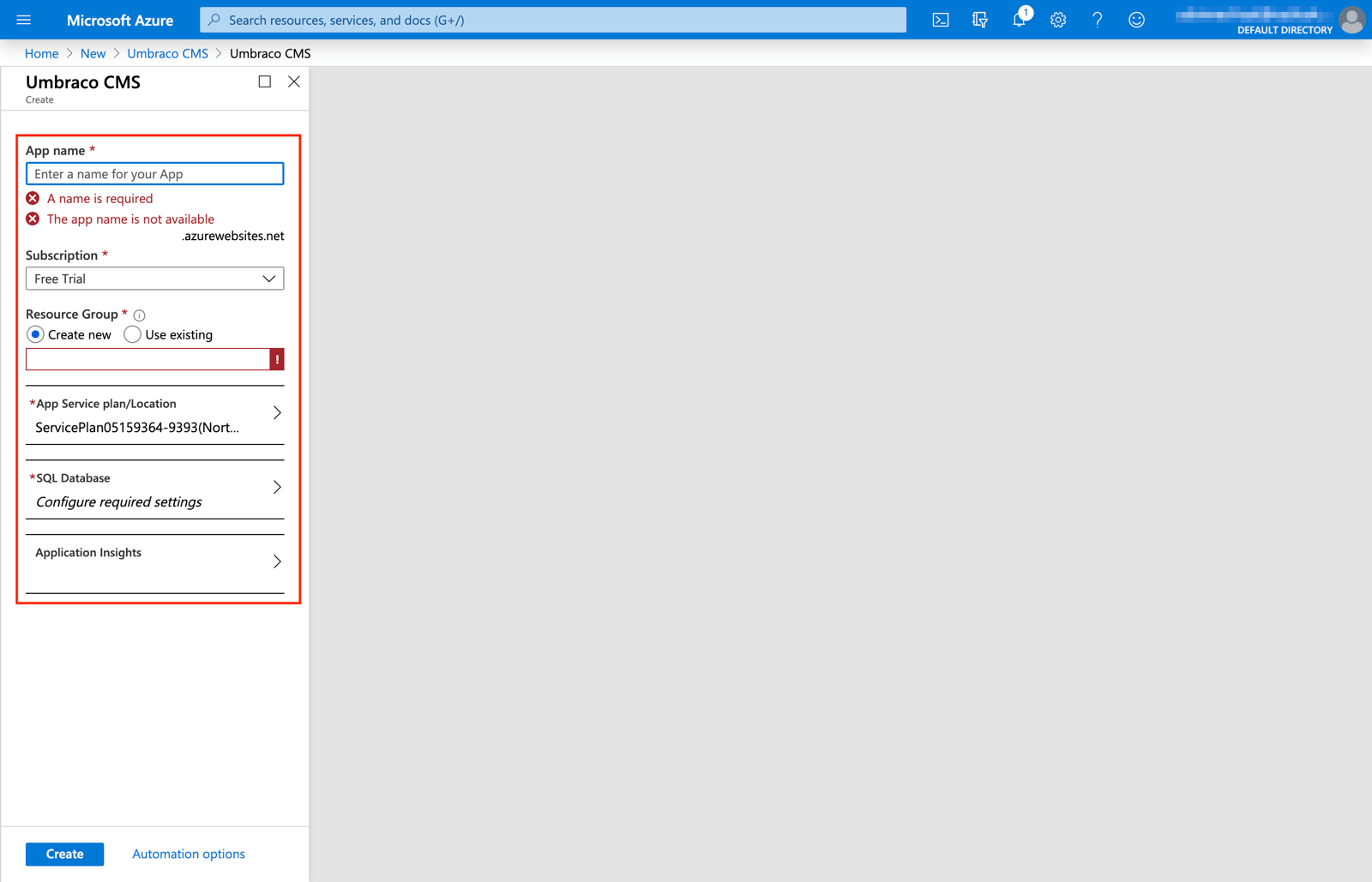1372x882 pixels.
Task: Focus the top search resources bar
Action: tap(553, 20)
